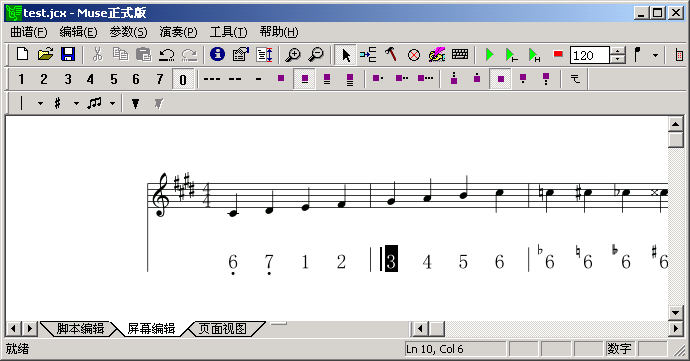Image resolution: width=690 pixels, height=361 pixels.
Task: Raise note one octave with dot above
Action: click(477, 79)
